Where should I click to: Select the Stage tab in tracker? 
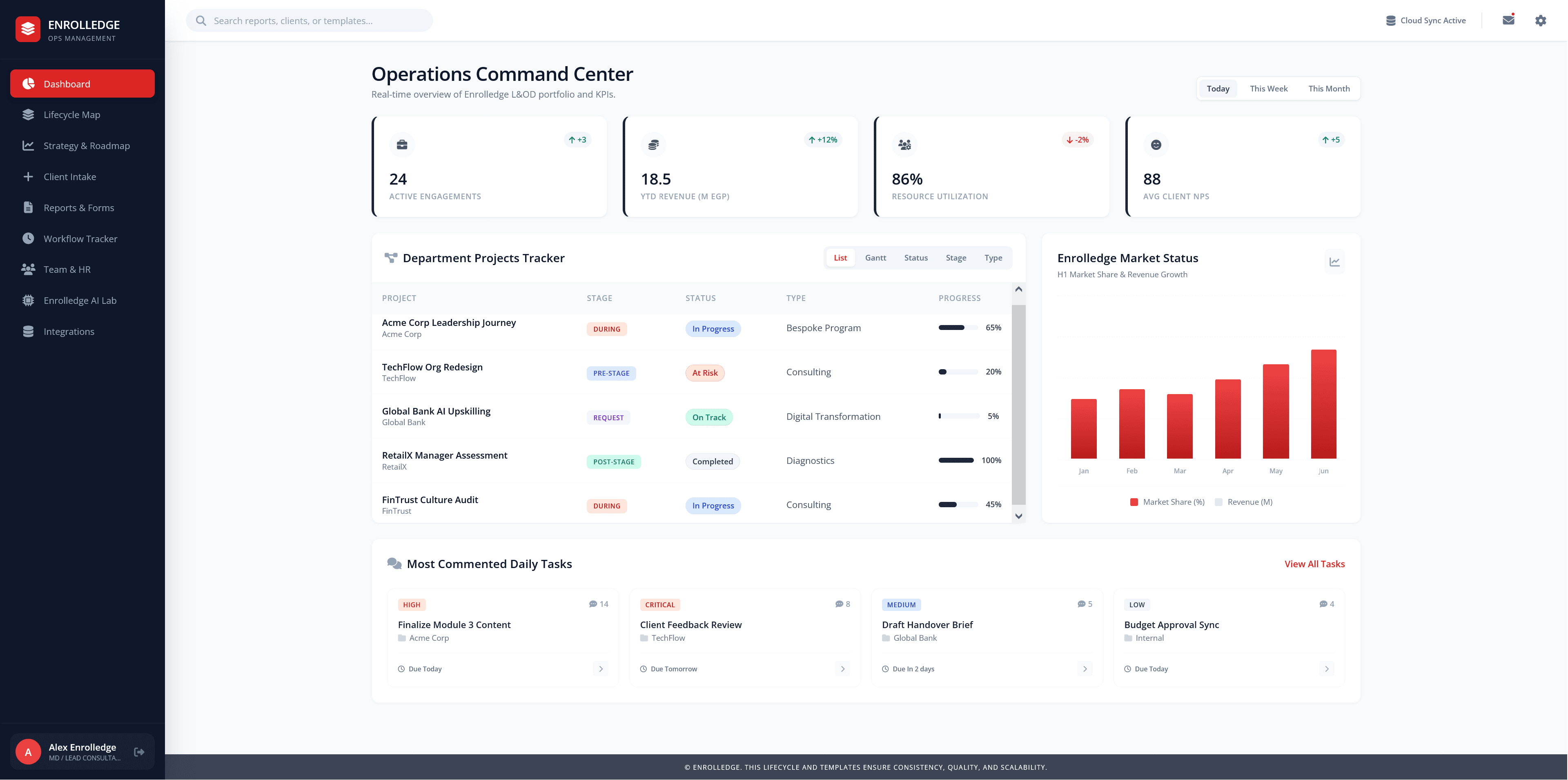click(955, 258)
